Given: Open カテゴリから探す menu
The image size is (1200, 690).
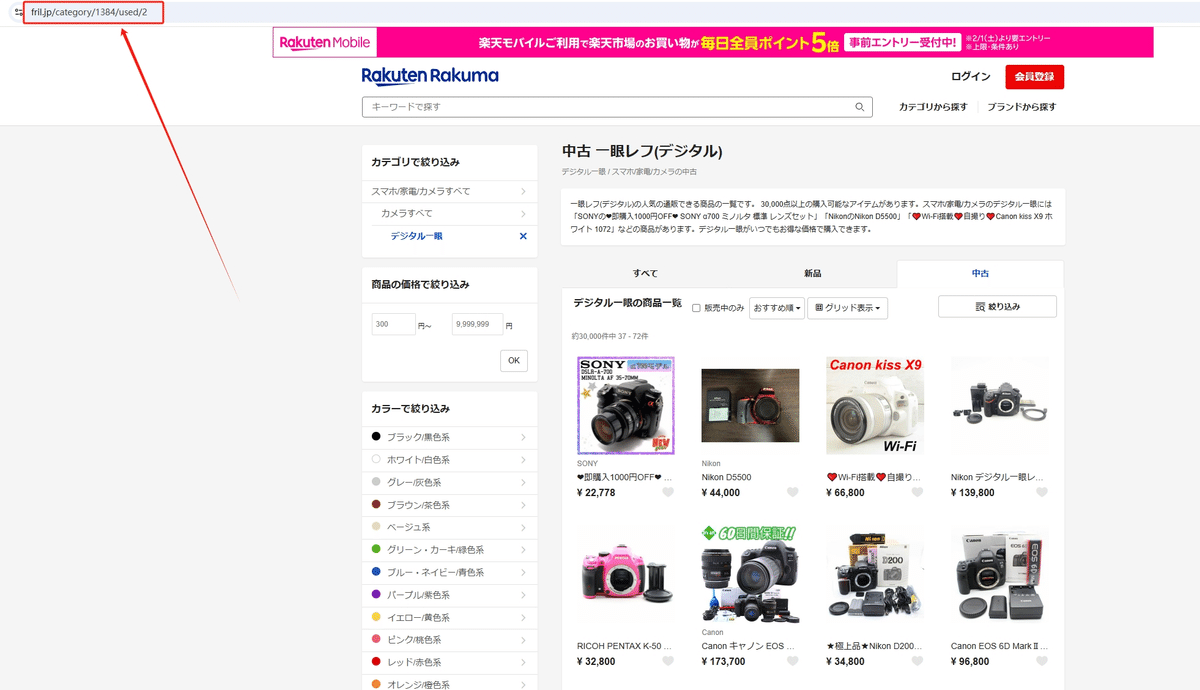Looking at the screenshot, I should click(933, 107).
